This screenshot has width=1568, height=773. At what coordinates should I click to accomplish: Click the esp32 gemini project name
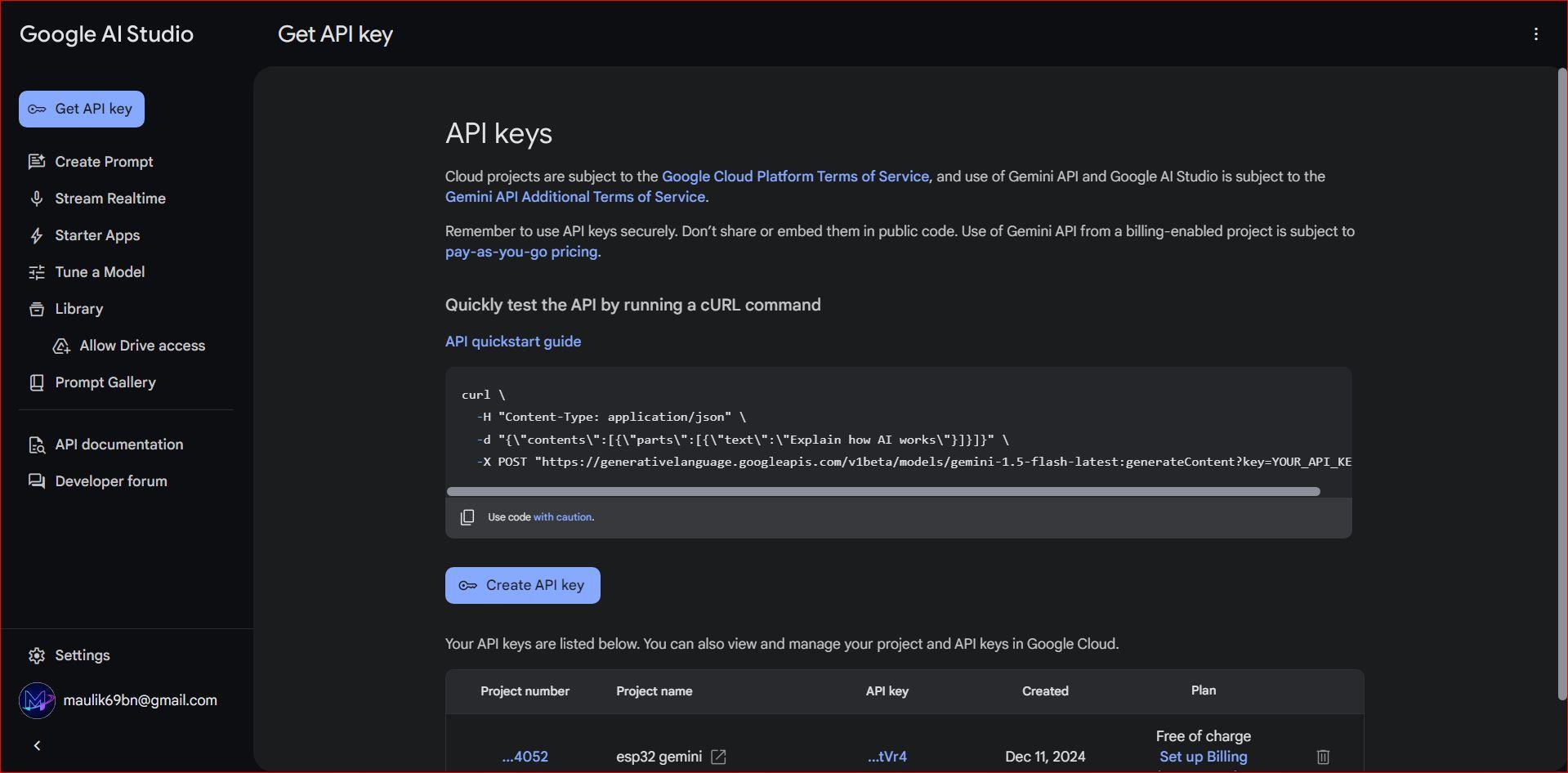pyautogui.click(x=659, y=757)
